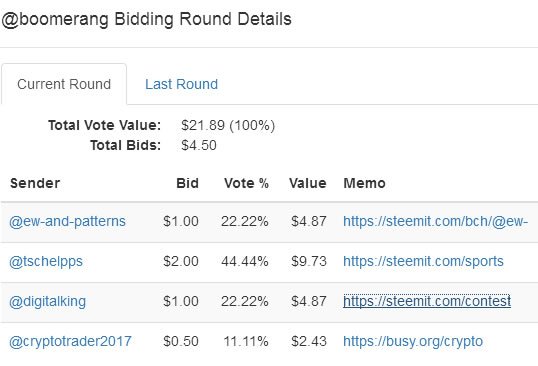538x366 pixels.
Task: Select the Current Round tab
Action: 64,84
